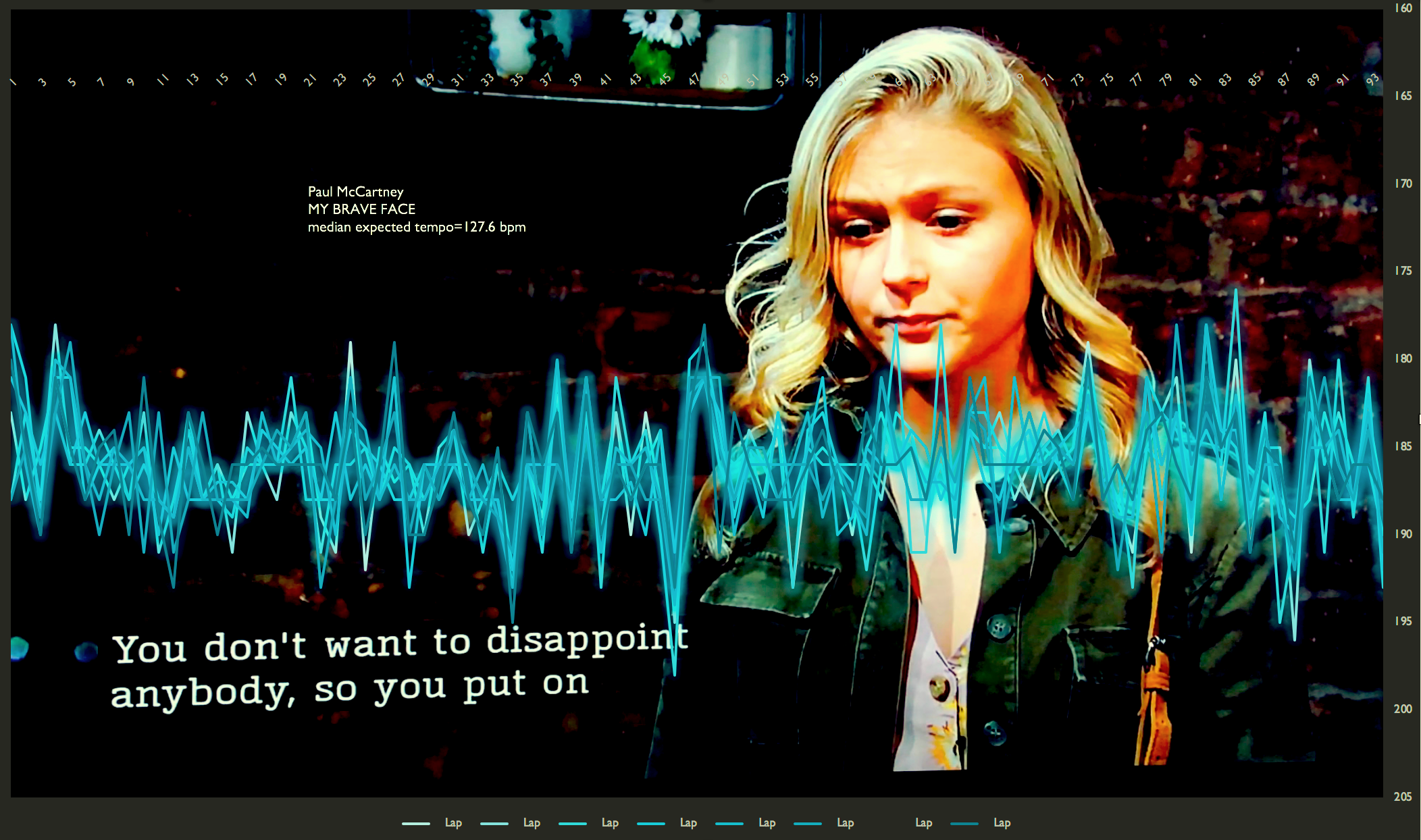The width and height of the screenshot is (1421, 840).
Task: Click the 195 y-axis label
Action: 1403,621
